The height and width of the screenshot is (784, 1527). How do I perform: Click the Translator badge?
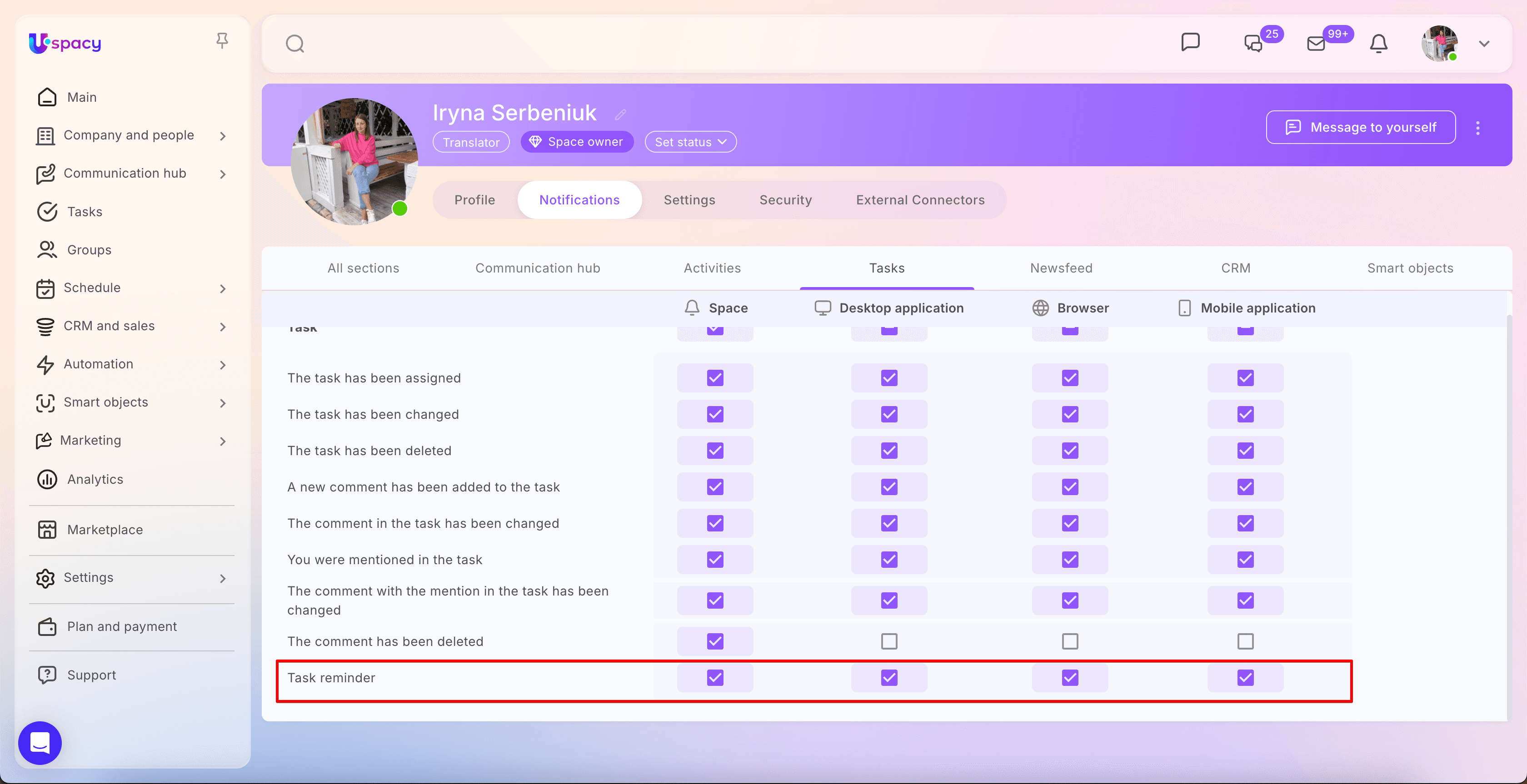point(471,142)
